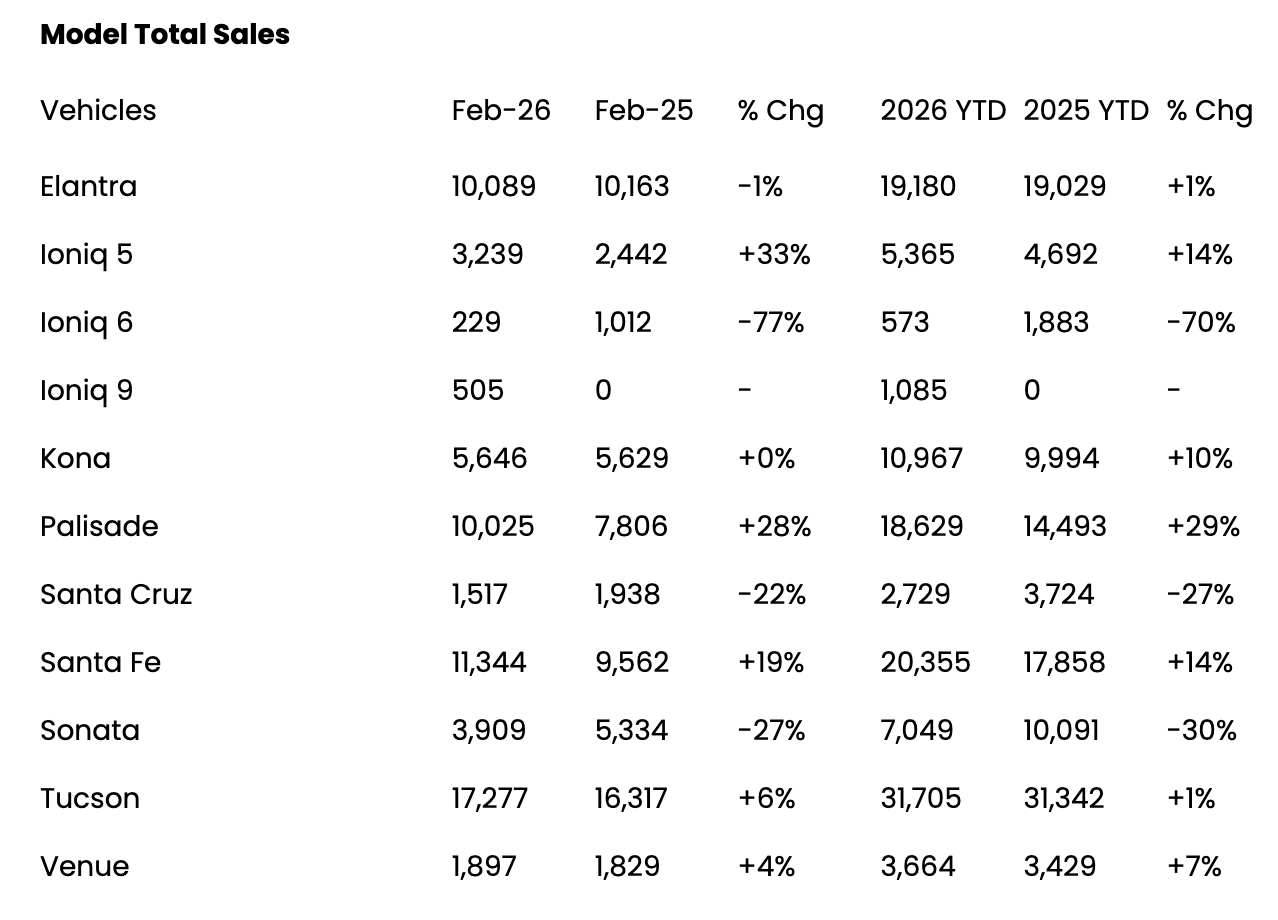1278x920 pixels.
Task: Click the Sonata row label
Action: click(90, 731)
